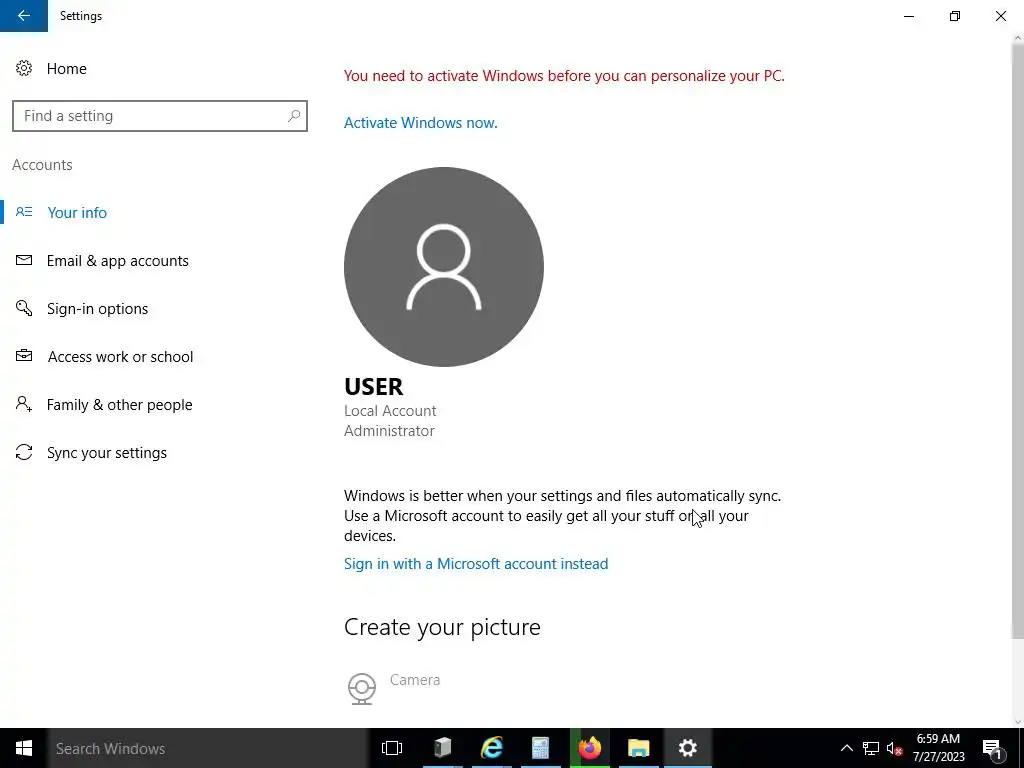Click the sync arrows icon for Sync your settings

pyautogui.click(x=24, y=452)
